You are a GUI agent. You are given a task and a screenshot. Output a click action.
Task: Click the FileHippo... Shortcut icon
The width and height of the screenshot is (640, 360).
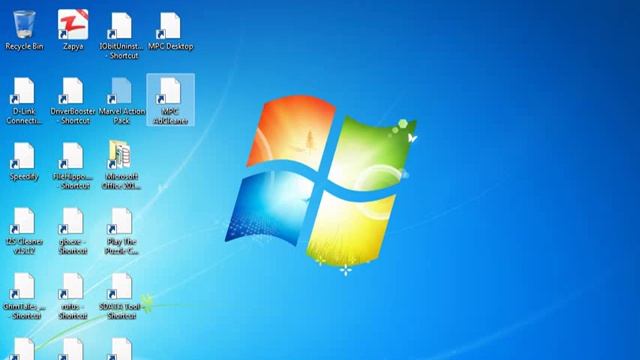point(73,166)
